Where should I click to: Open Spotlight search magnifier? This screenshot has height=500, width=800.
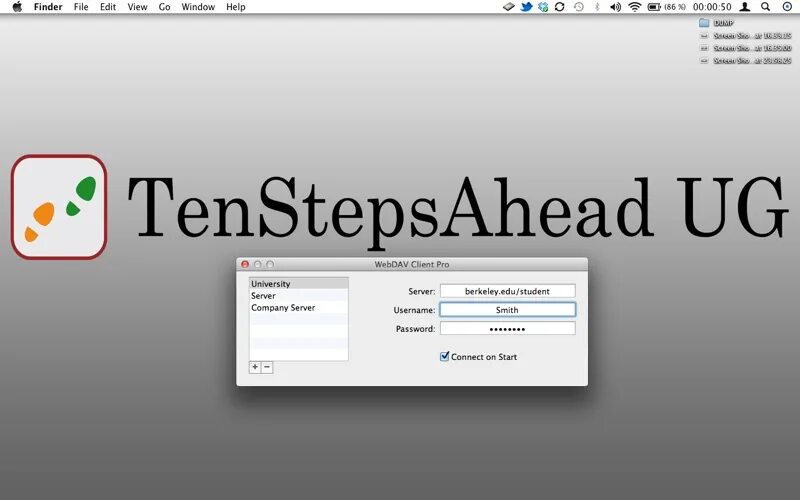(765, 7)
